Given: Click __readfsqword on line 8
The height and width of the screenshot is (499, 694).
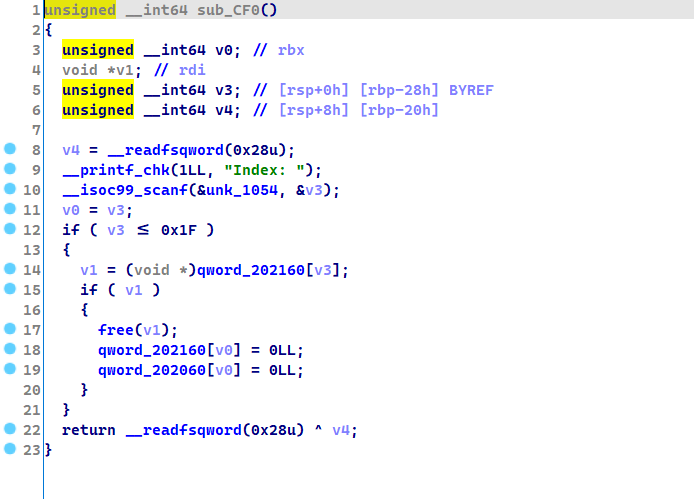Looking at the screenshot, I should pos(166,150).
